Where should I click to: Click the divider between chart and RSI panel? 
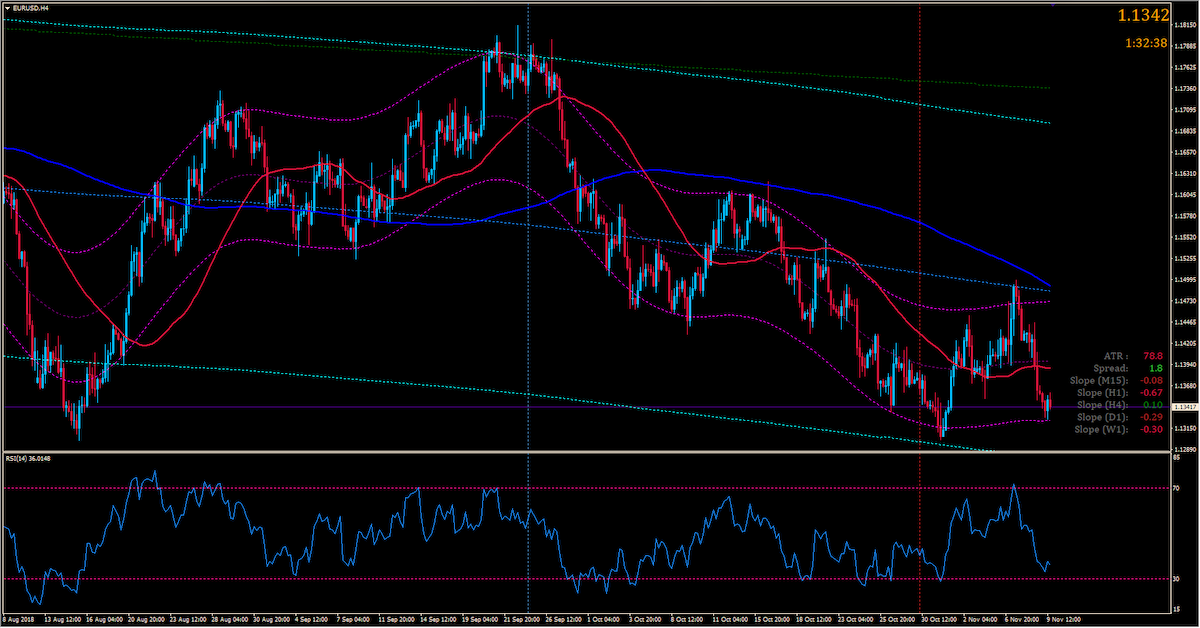[600, 452]
